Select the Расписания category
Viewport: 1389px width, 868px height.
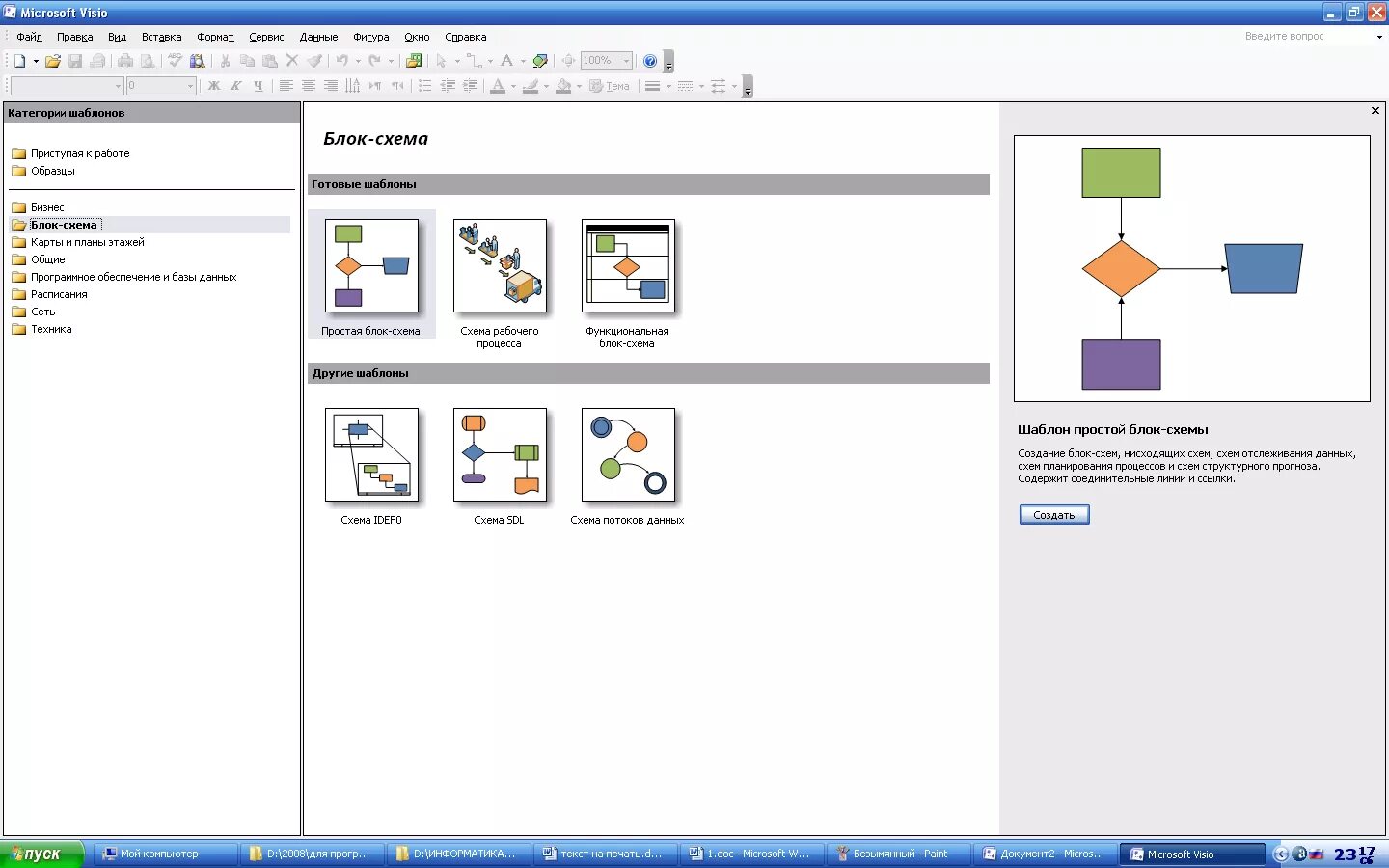(59, 294)
